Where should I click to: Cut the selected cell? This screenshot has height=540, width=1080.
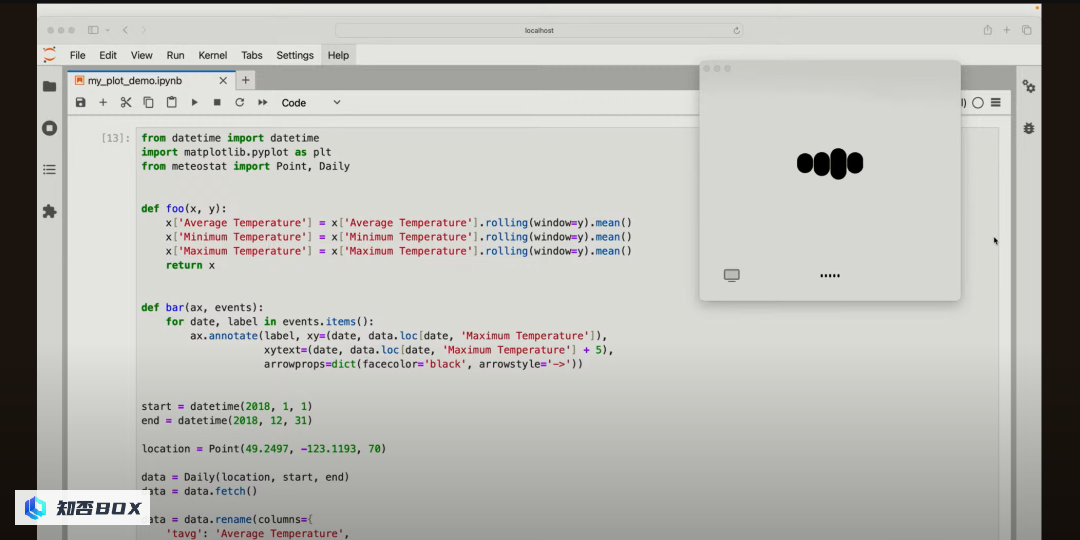point(126,103)
